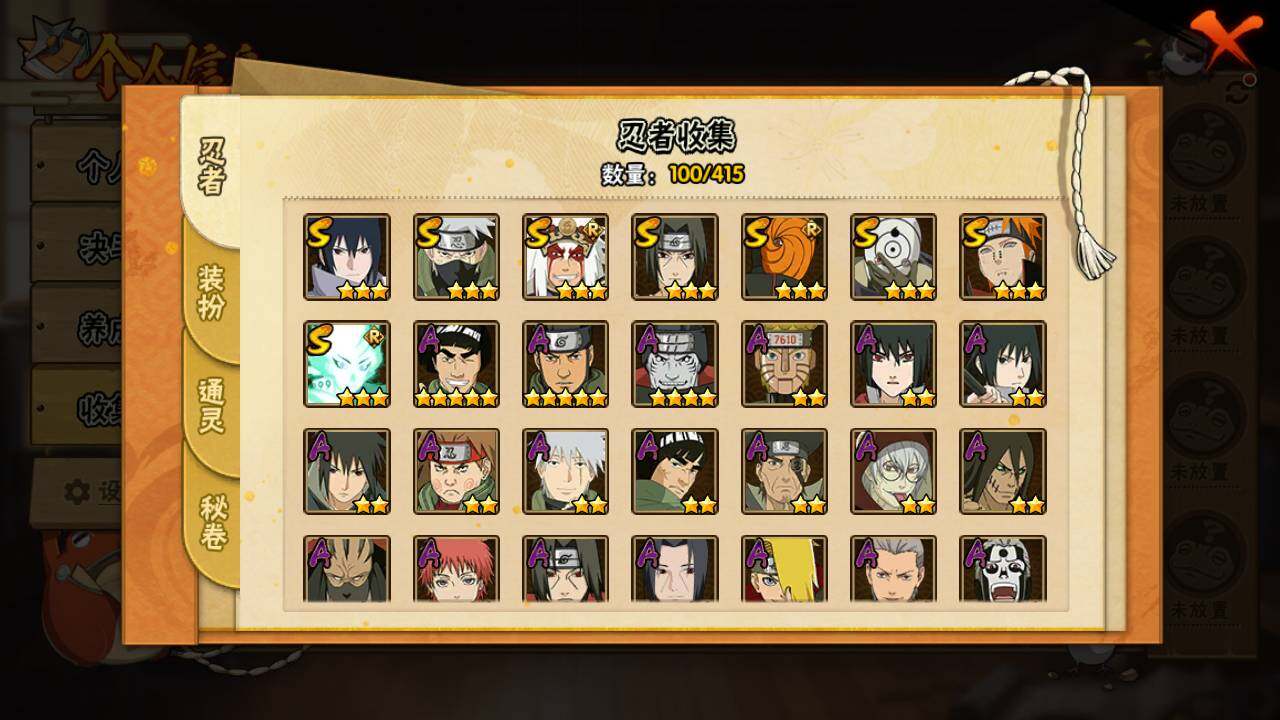
Task: Open five-star Might Guy card with bowl cut
Action: point(456,364)
